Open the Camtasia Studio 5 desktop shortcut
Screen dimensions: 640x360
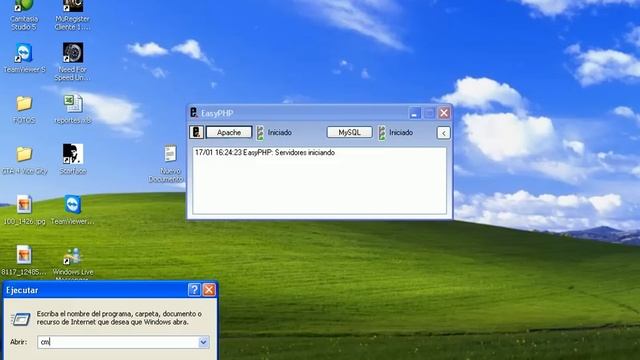[24, 14]
